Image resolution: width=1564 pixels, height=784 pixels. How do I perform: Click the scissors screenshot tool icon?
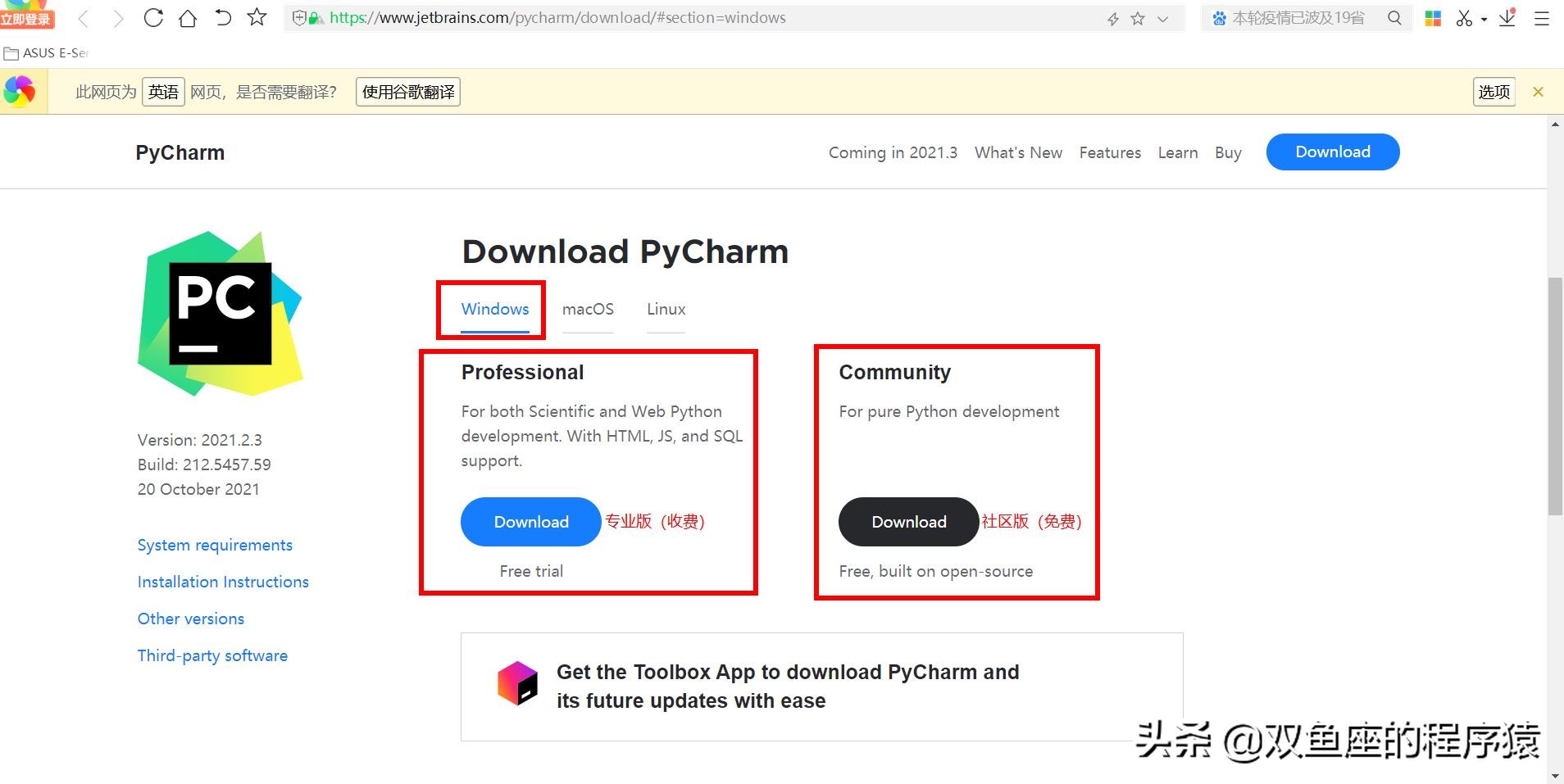click(1464, 18)
